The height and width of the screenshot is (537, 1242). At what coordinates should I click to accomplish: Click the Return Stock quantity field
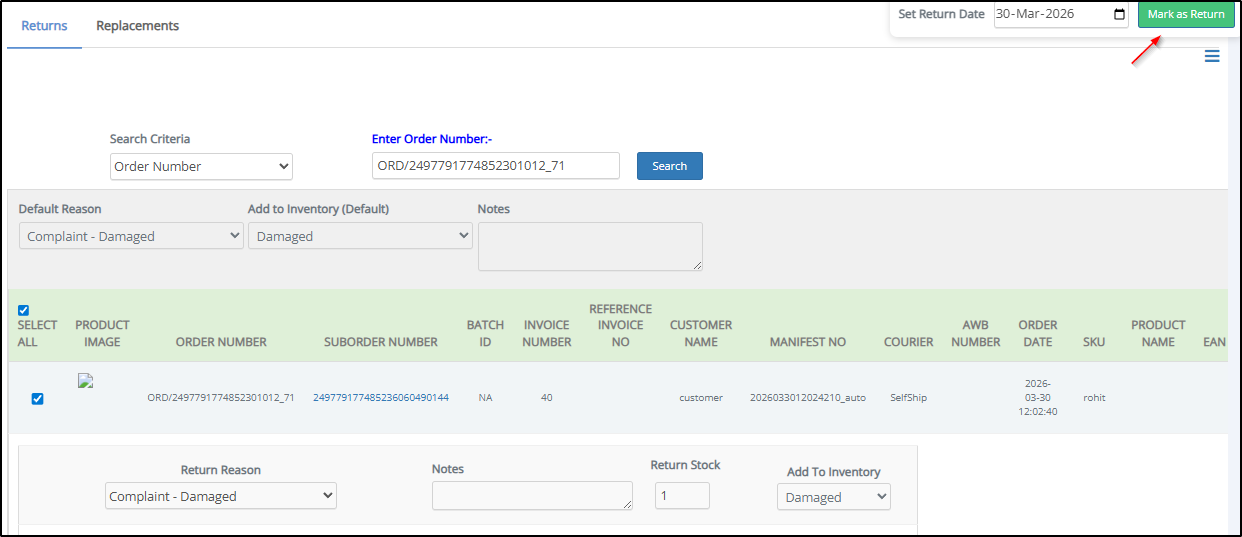[x=682, y=496]
